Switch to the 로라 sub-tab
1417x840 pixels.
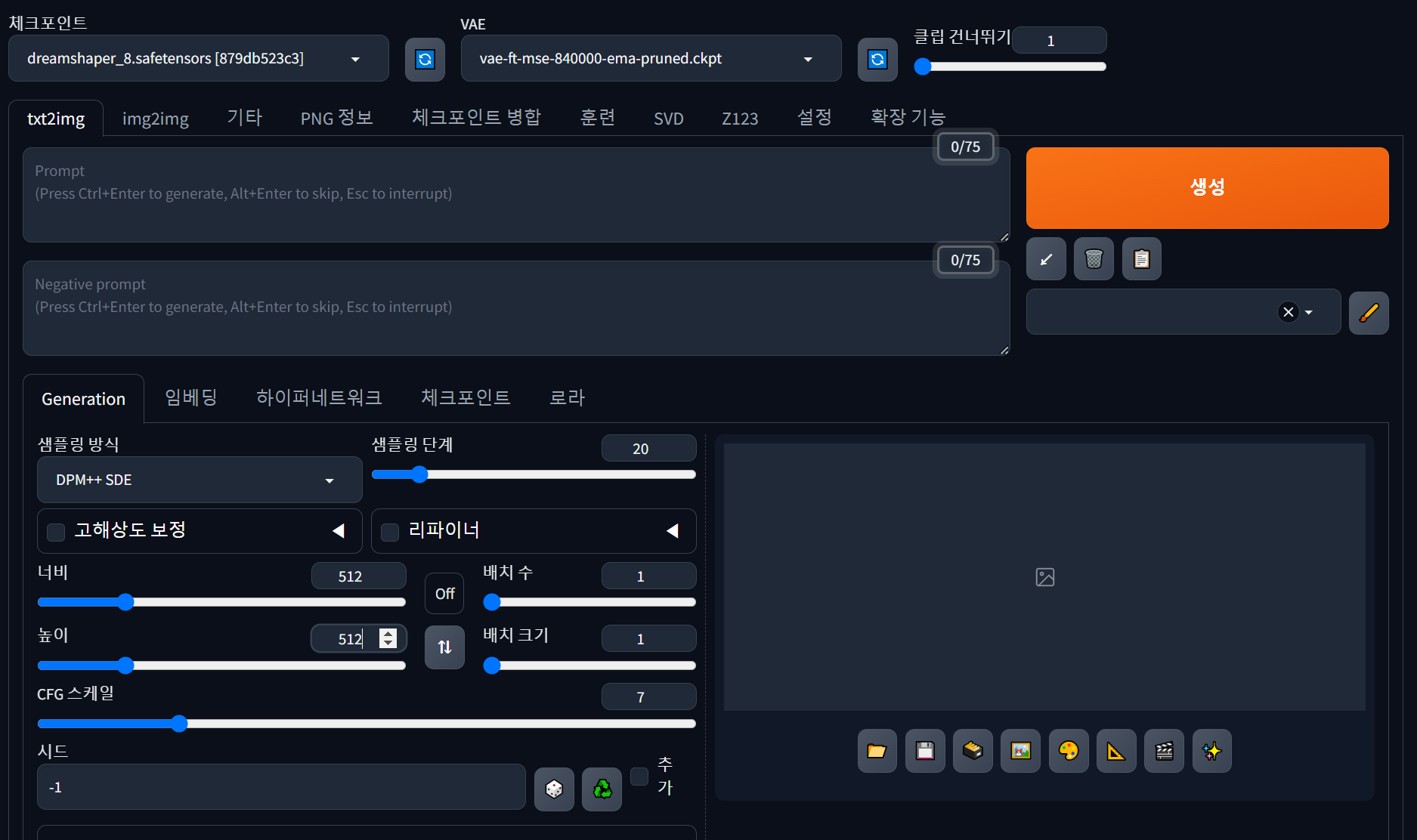(x=567, y=397)
